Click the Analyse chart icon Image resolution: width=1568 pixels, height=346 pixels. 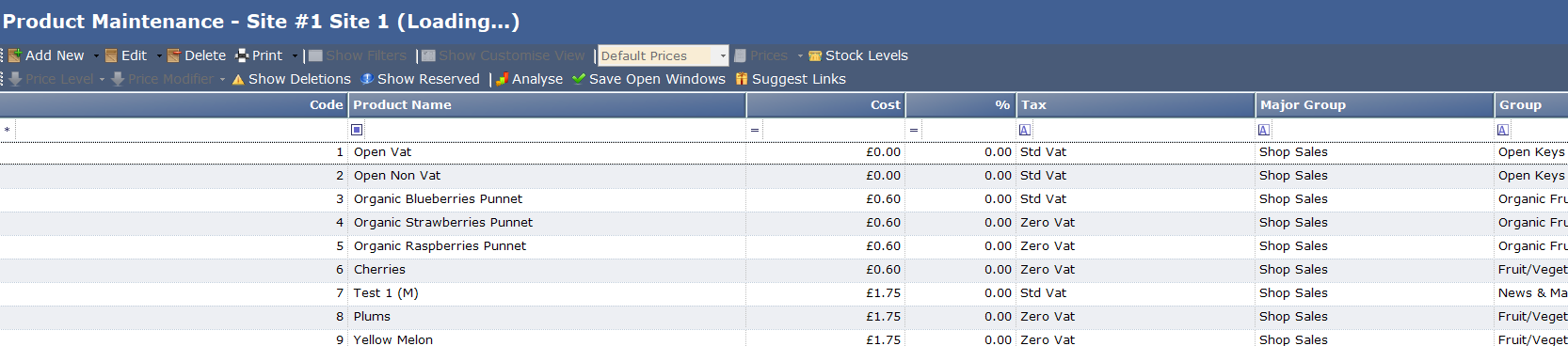pyautogui.click(x=502, y=79)
